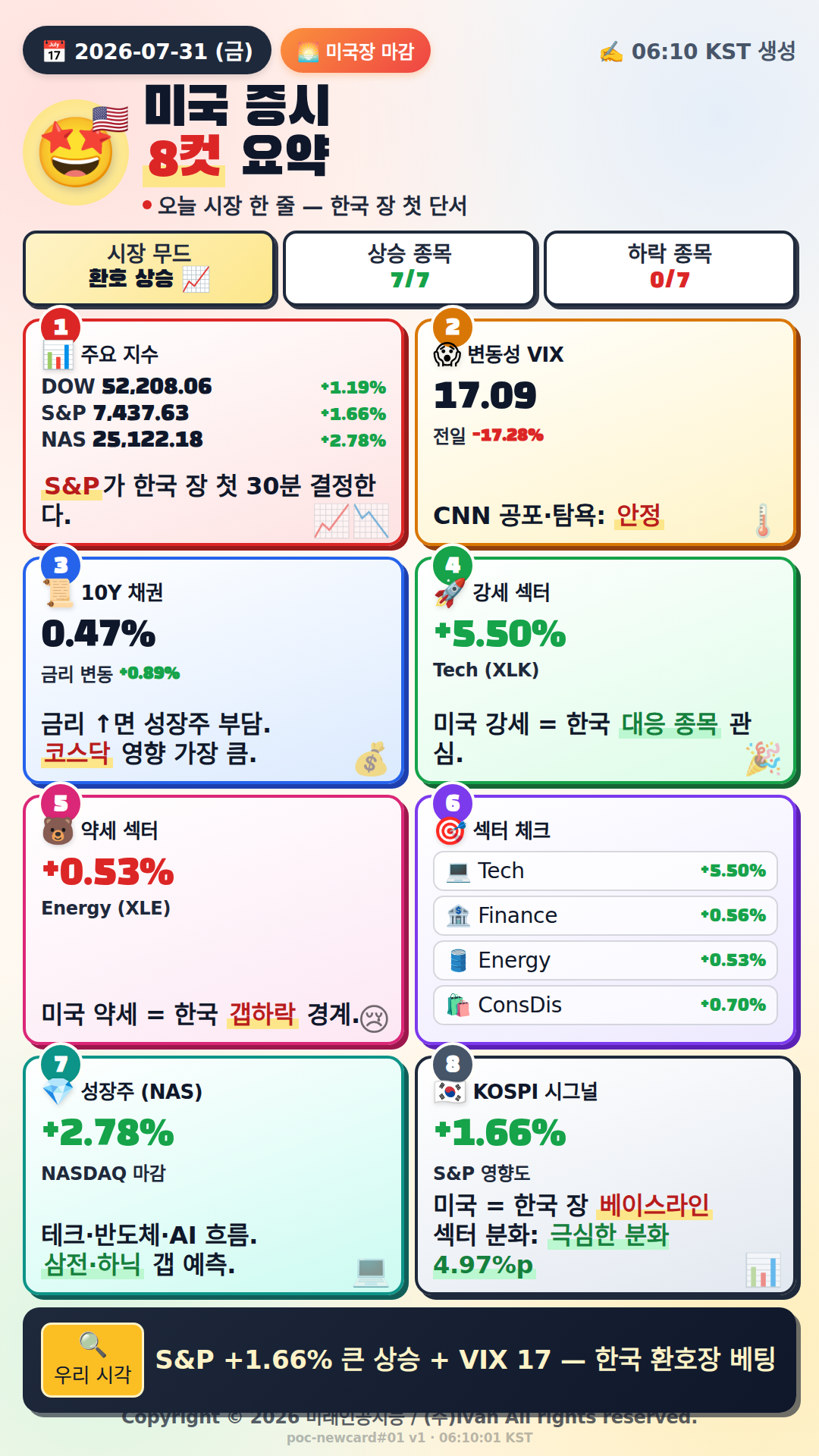
Task: Click the bear icon beside 약세 섹터
Action: tap(58, 830)
